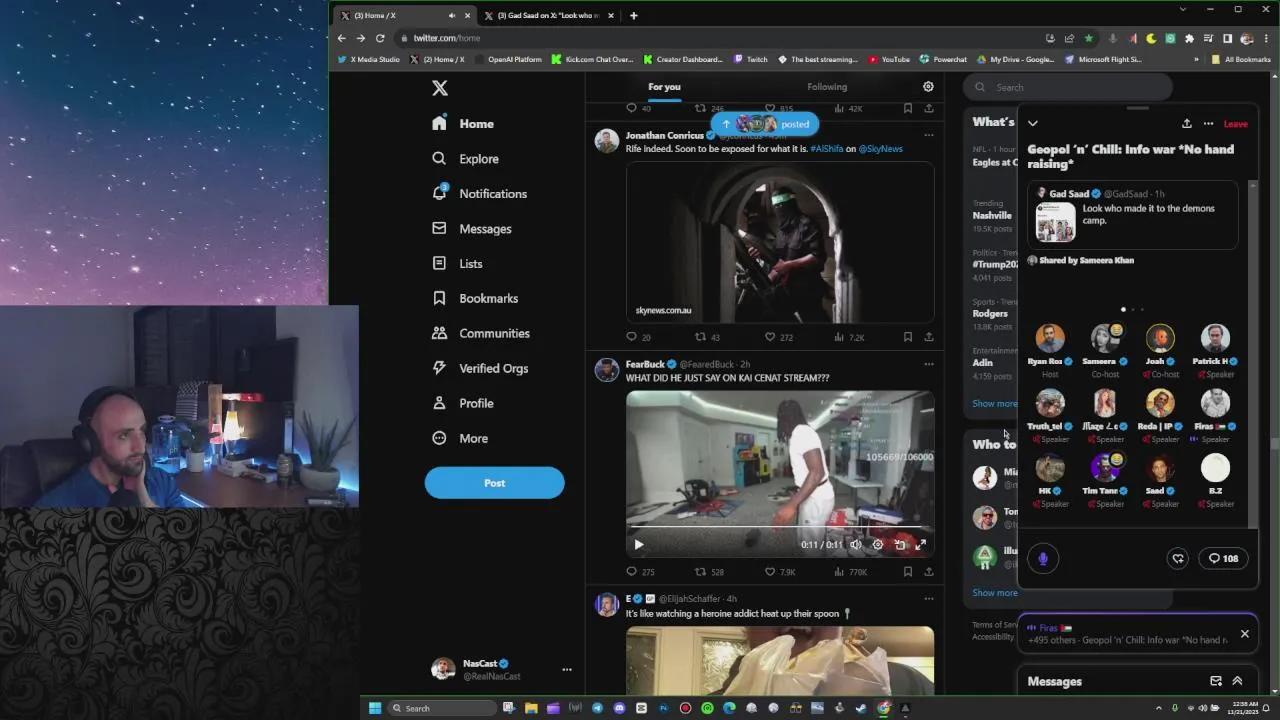Bookmark the Jonathan Conricus post
Viewport: 1280px width, 720px height.
click(x=908, y=337)
